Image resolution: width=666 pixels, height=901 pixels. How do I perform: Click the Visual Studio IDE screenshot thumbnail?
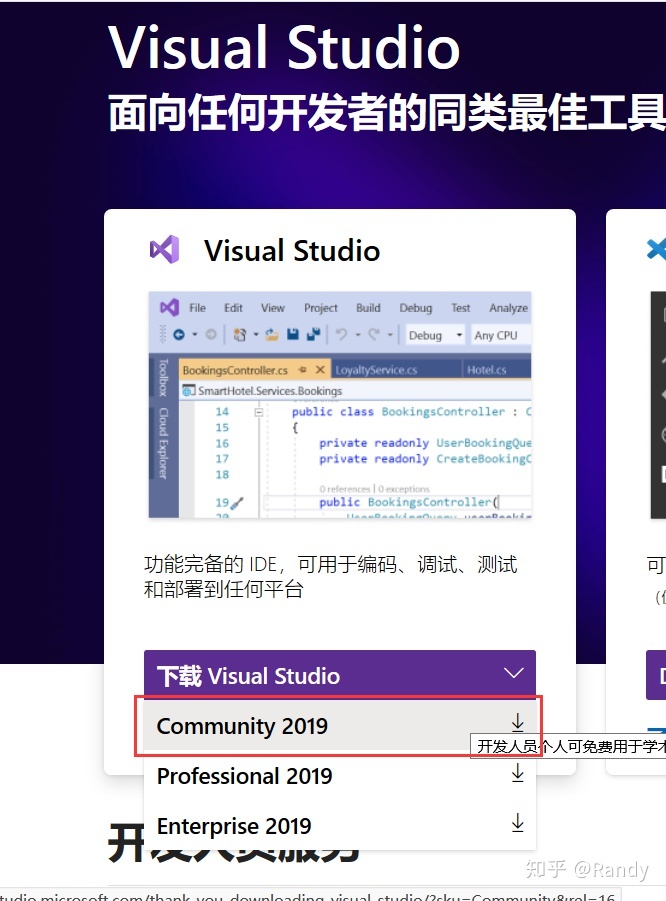coord(340,405)
